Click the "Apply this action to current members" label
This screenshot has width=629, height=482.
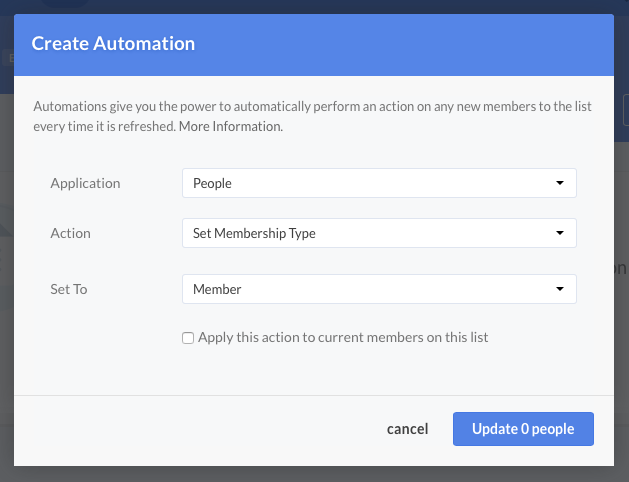tap(343, 338)
